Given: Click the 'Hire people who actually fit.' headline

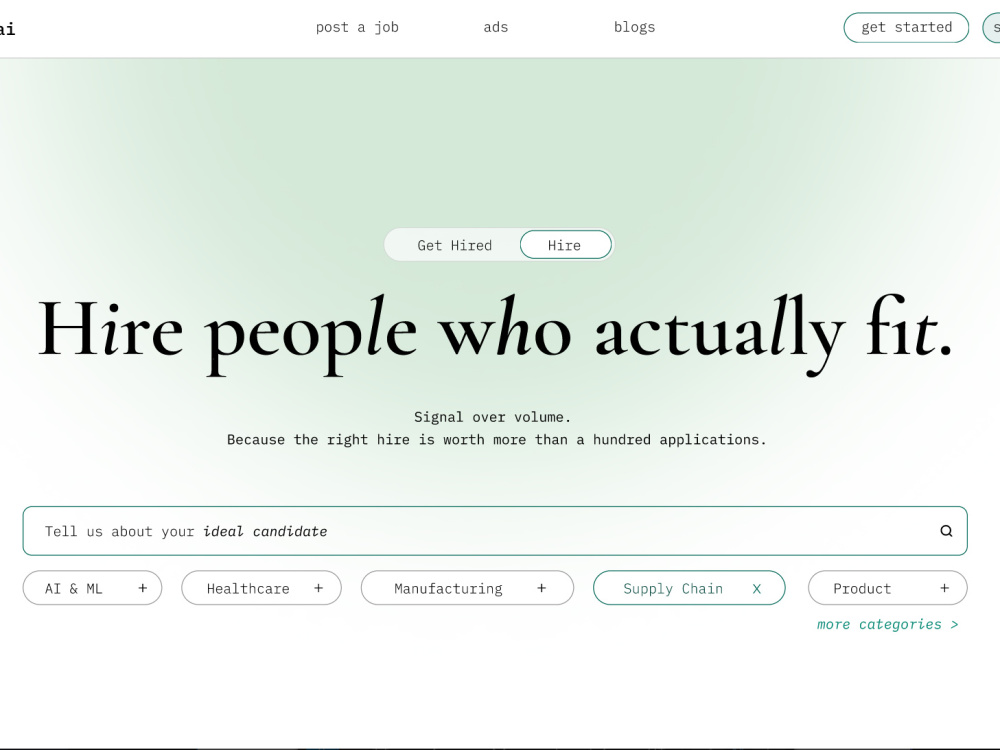Looking at the screenshot, I should pos(495,334).
